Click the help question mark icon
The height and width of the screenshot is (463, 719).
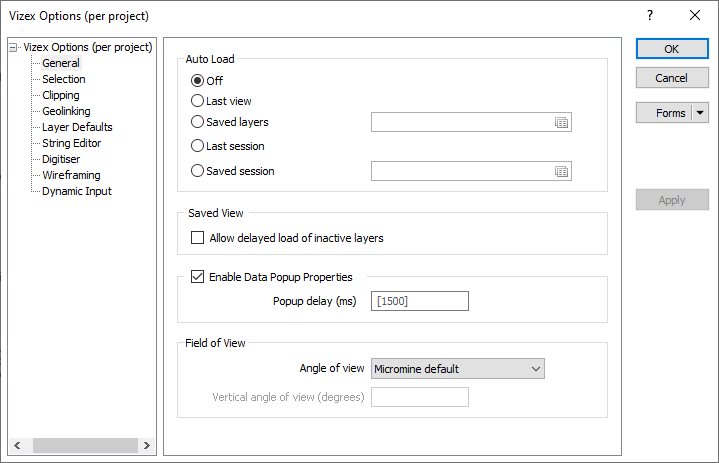pyautogui.click(x=650, y=16)
